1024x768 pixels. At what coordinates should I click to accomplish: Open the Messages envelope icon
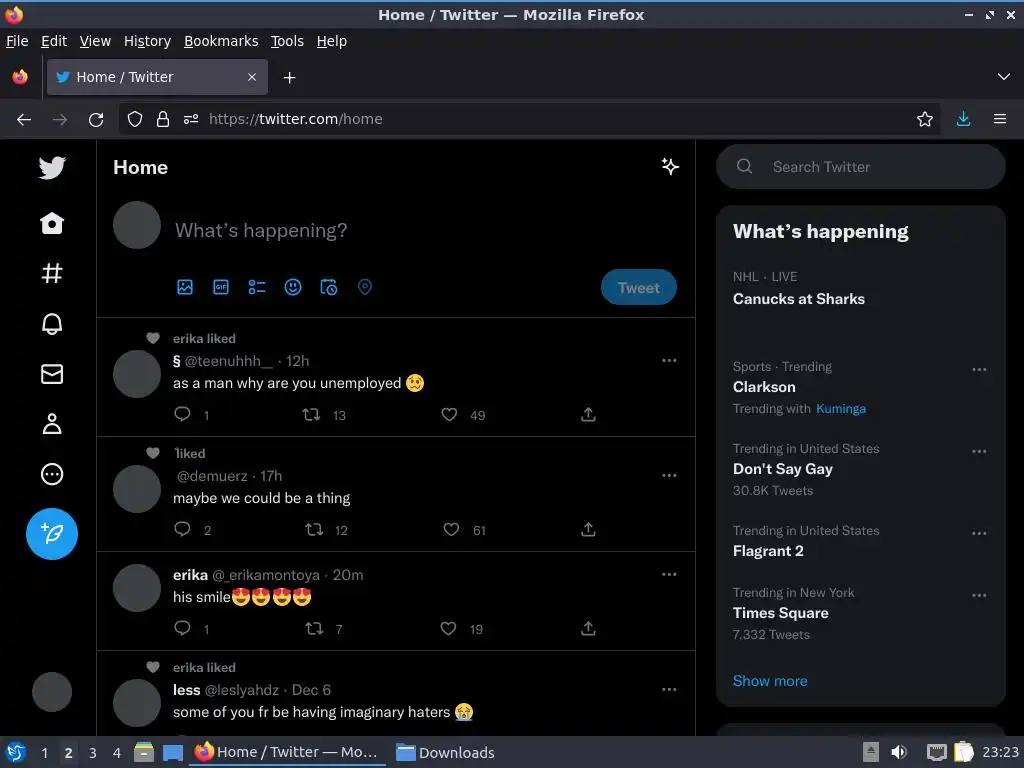52,374
